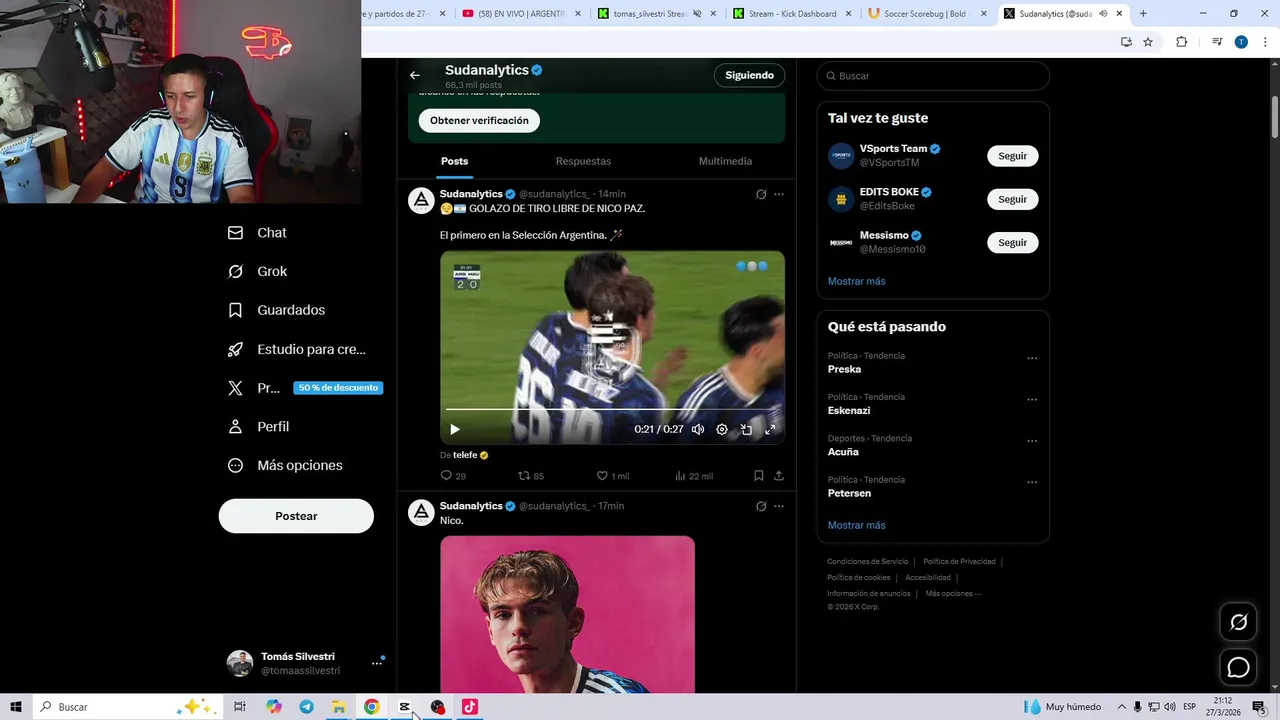This screenshot has width=1280, height=720.
Task: Open Chrome profile avatar T
Action: (x=1241, y=42)
